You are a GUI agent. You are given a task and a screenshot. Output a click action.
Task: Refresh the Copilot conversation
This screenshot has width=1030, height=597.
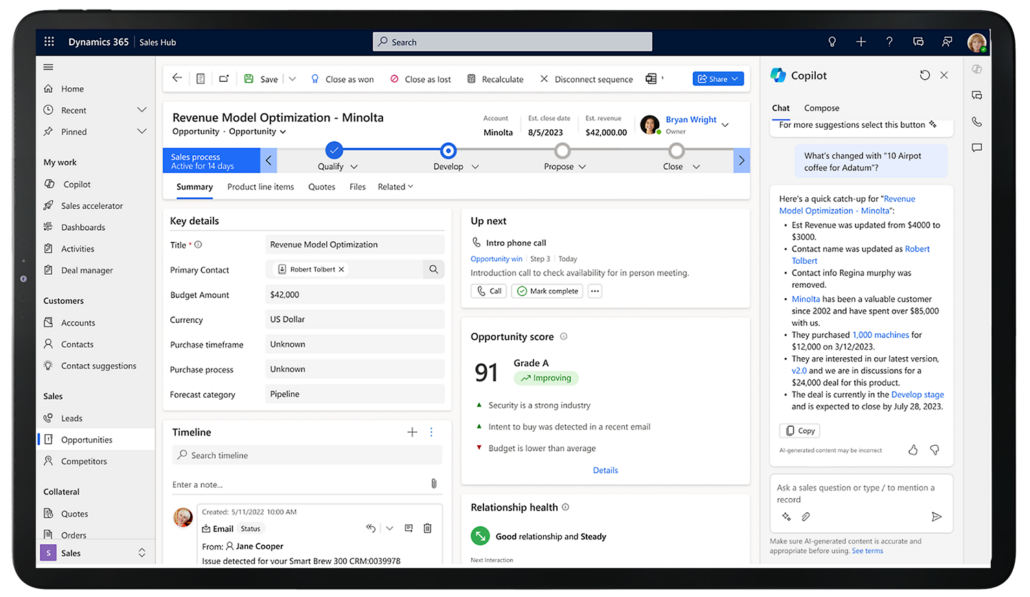click(925, 75)
